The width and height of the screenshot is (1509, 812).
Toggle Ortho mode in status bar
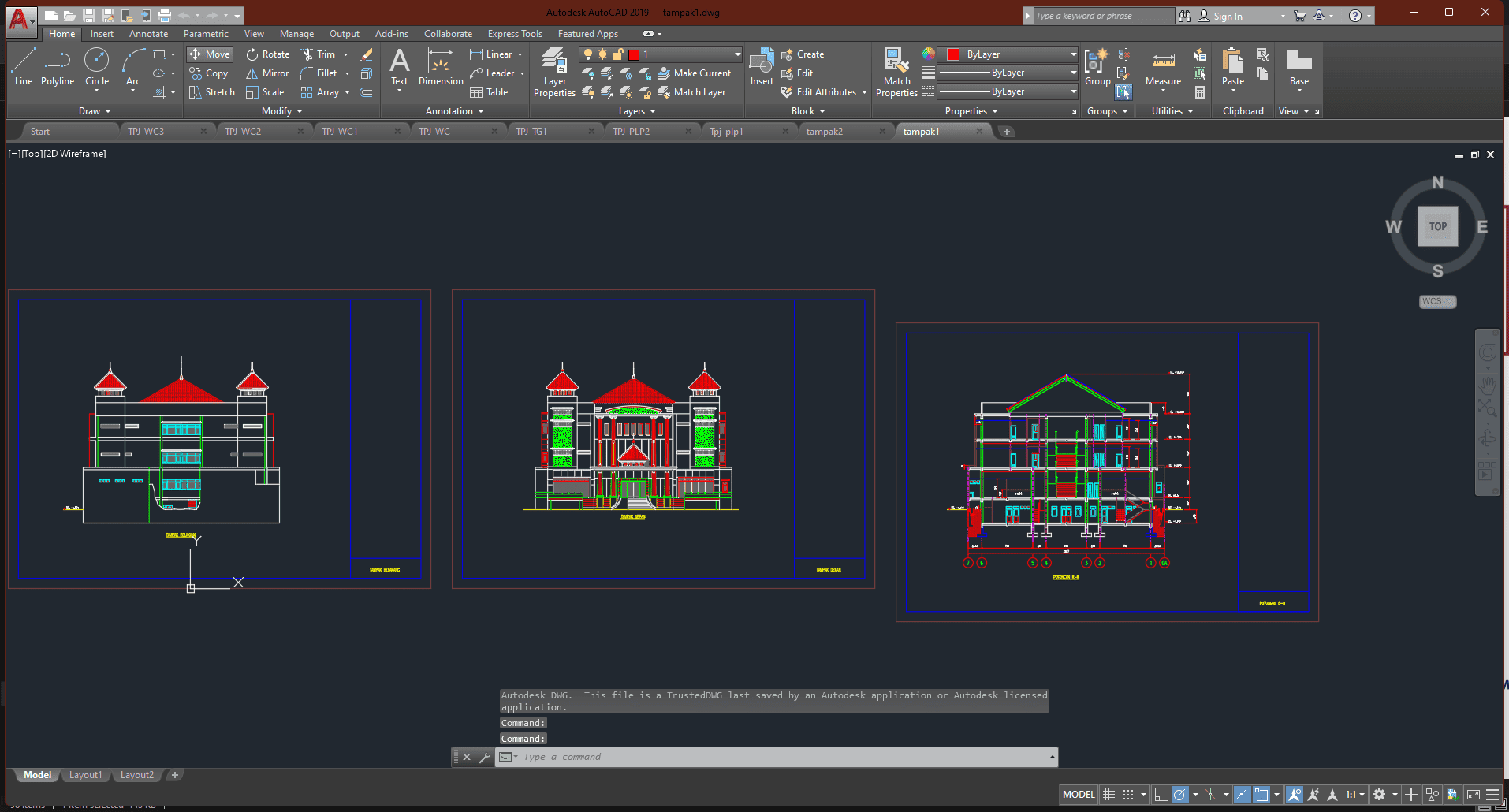pos(1160,795)
